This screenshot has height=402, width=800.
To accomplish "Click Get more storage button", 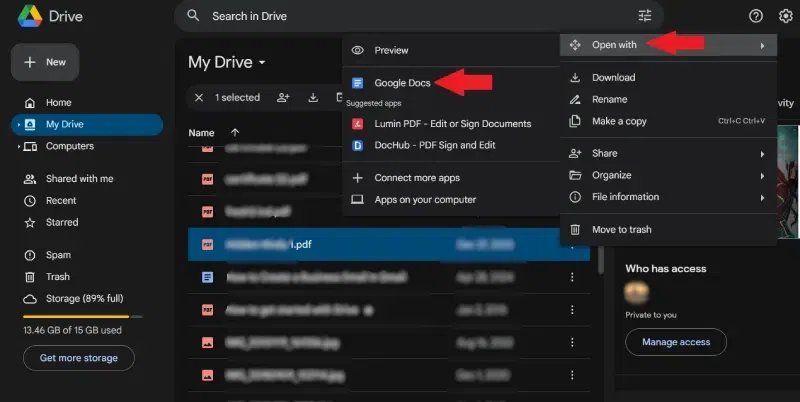I will [79, 358].
